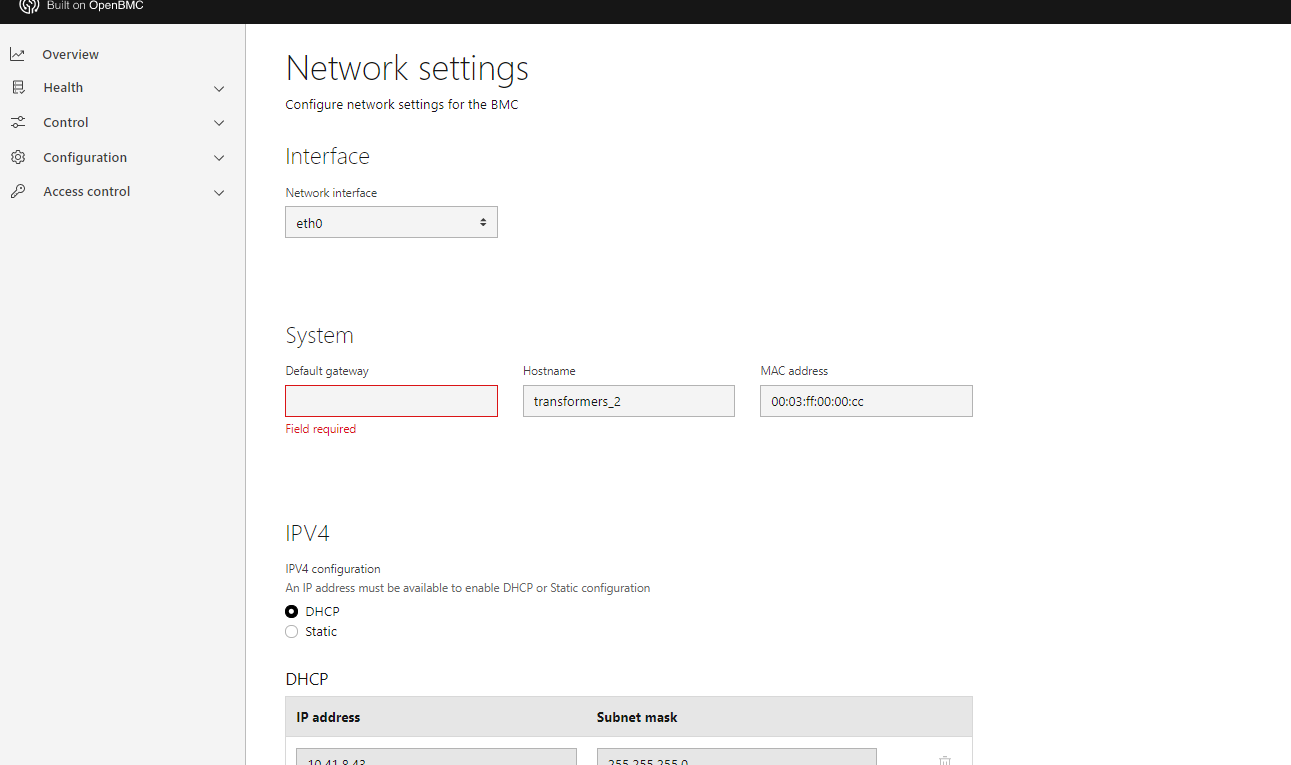The width and height of the screenshot is (1291, 765).
Task: Click the Health checklist icon in sidebar
Action: [x=17, y=87]
